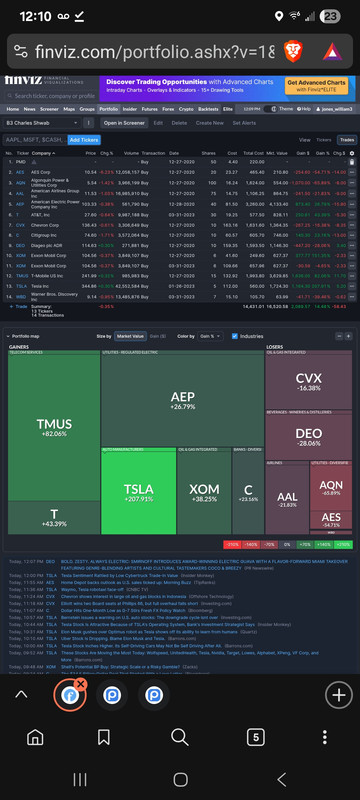This screenshot has width=360, height=800.
Task: Tap the site settings icon in address bar
Action: (21, 52)
